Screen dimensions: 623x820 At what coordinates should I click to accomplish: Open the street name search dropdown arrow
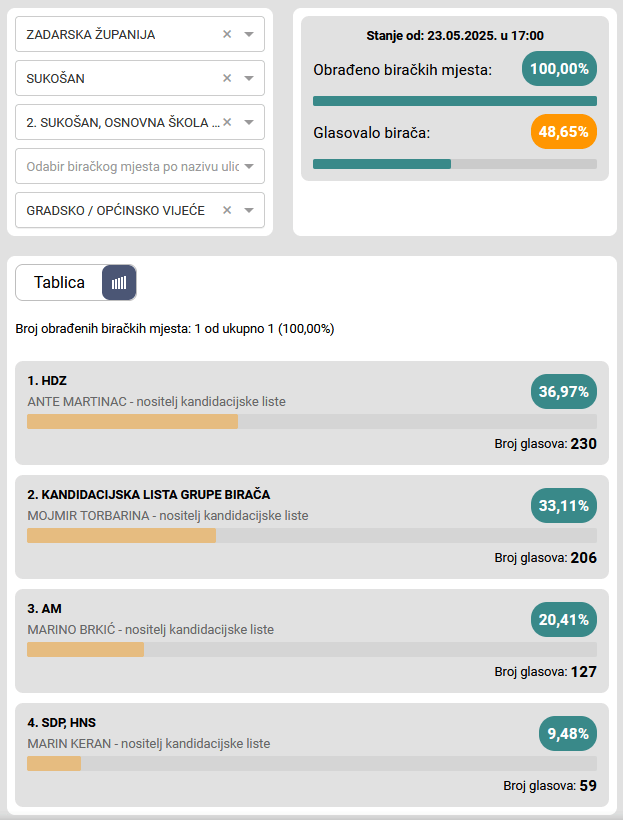[249, 166]
